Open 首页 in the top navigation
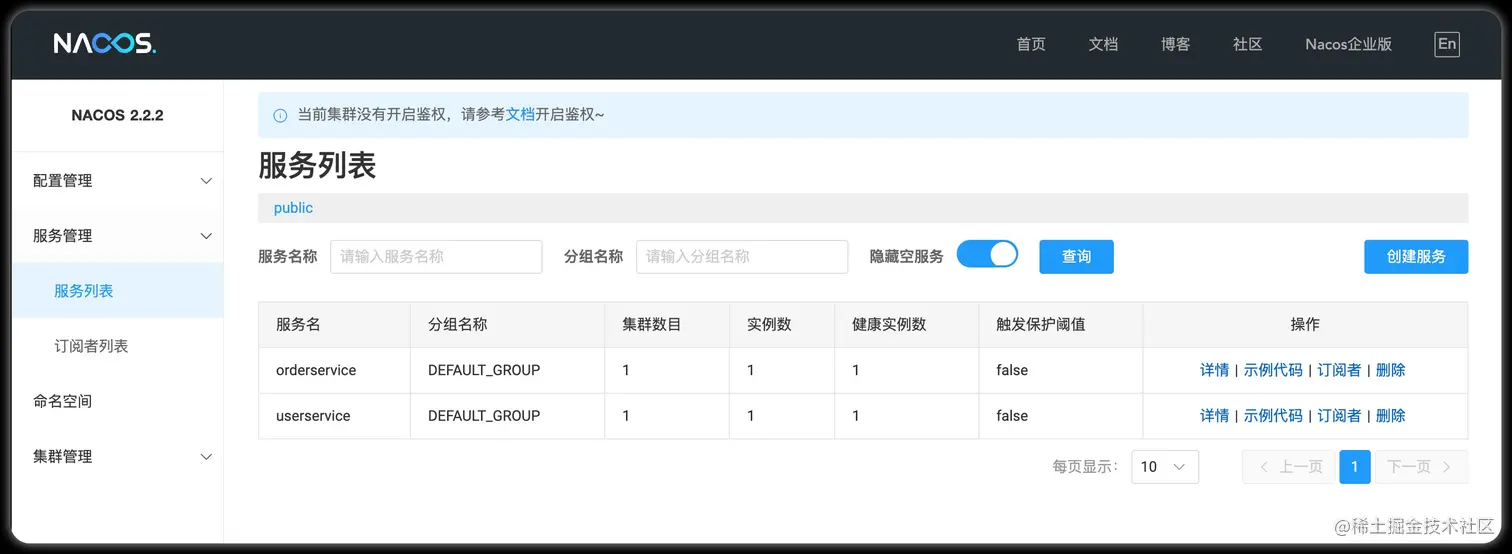Screen dimensions: 1512x554 1031,44
